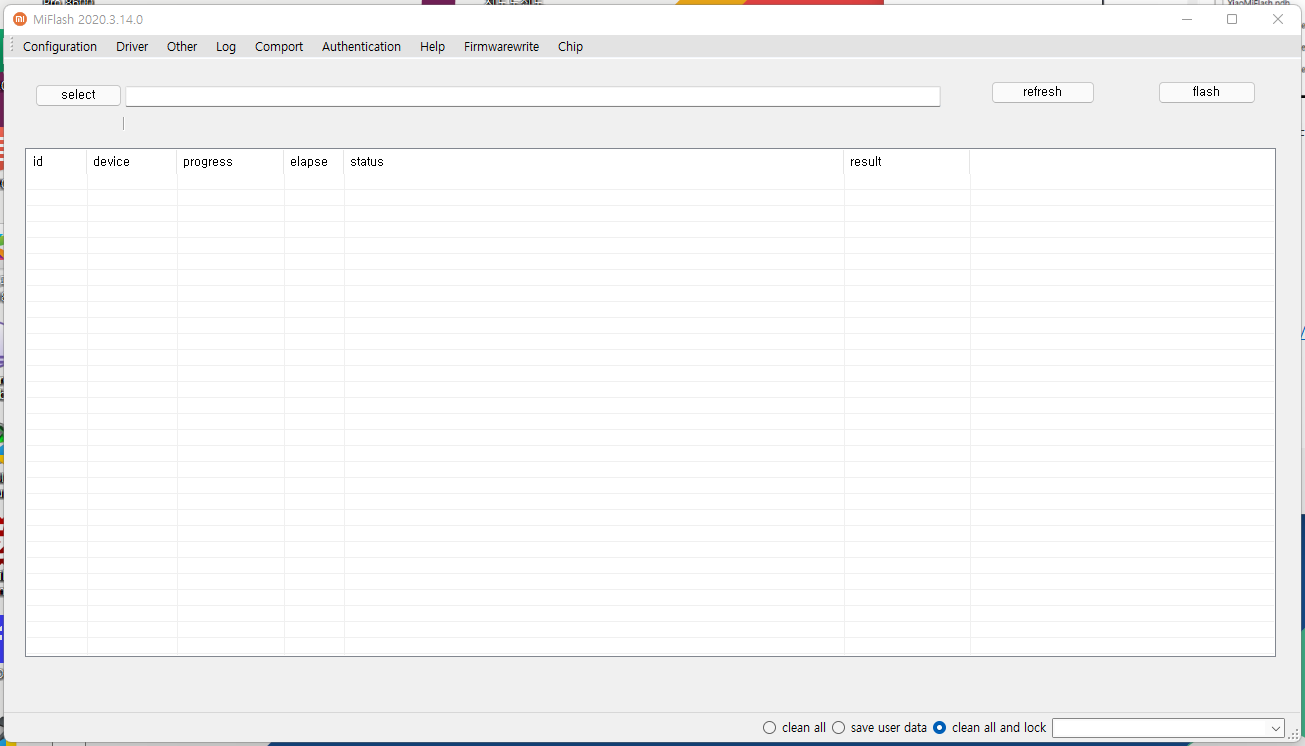This screenshot has width=1305, height=746.
Task: Open the Help menu
Action: [x=432, y=47]
